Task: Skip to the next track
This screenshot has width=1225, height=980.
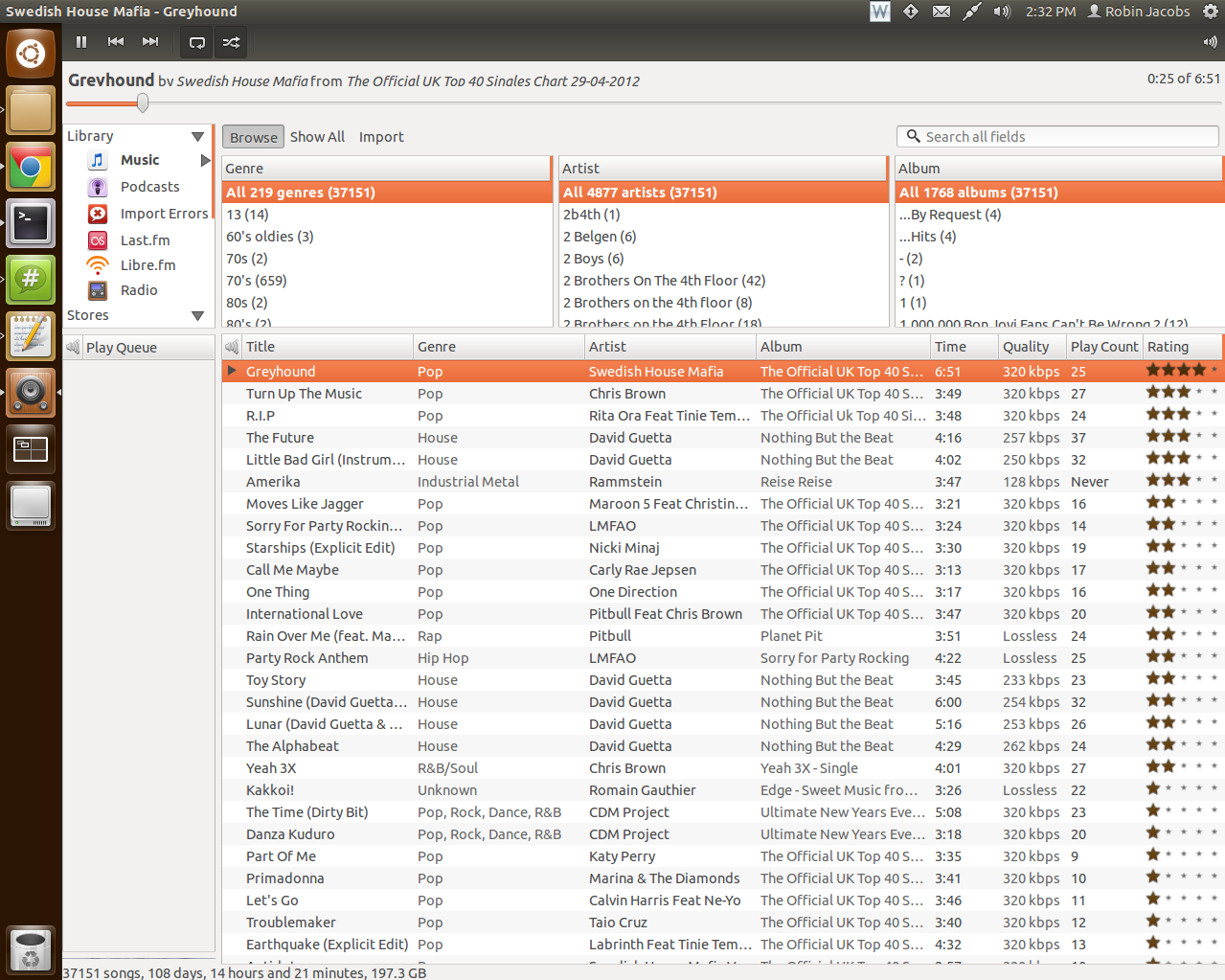Action: pyautogui.click(x=150, y=42)
